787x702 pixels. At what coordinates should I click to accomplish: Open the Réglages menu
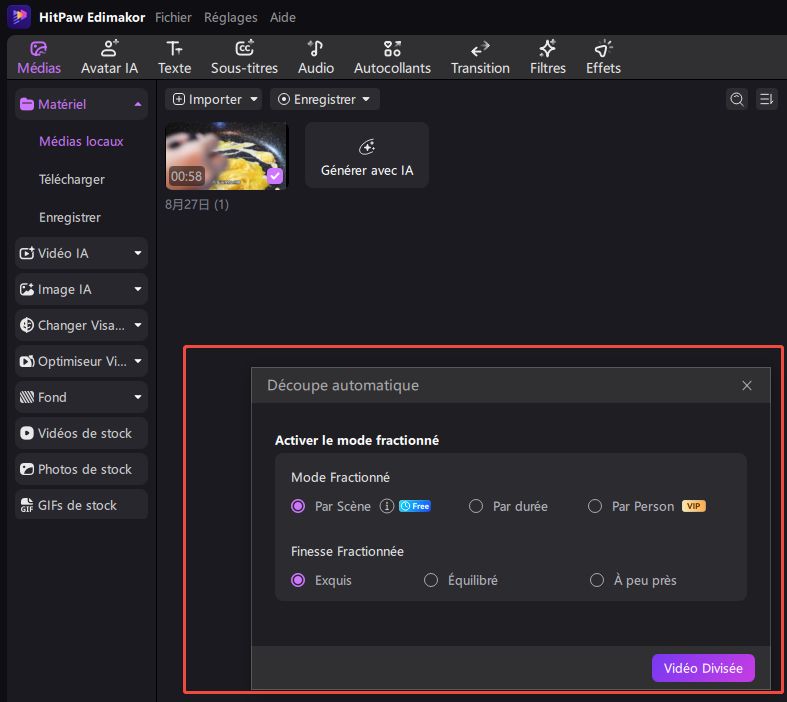pyautogui.click(x=230, y=18)
